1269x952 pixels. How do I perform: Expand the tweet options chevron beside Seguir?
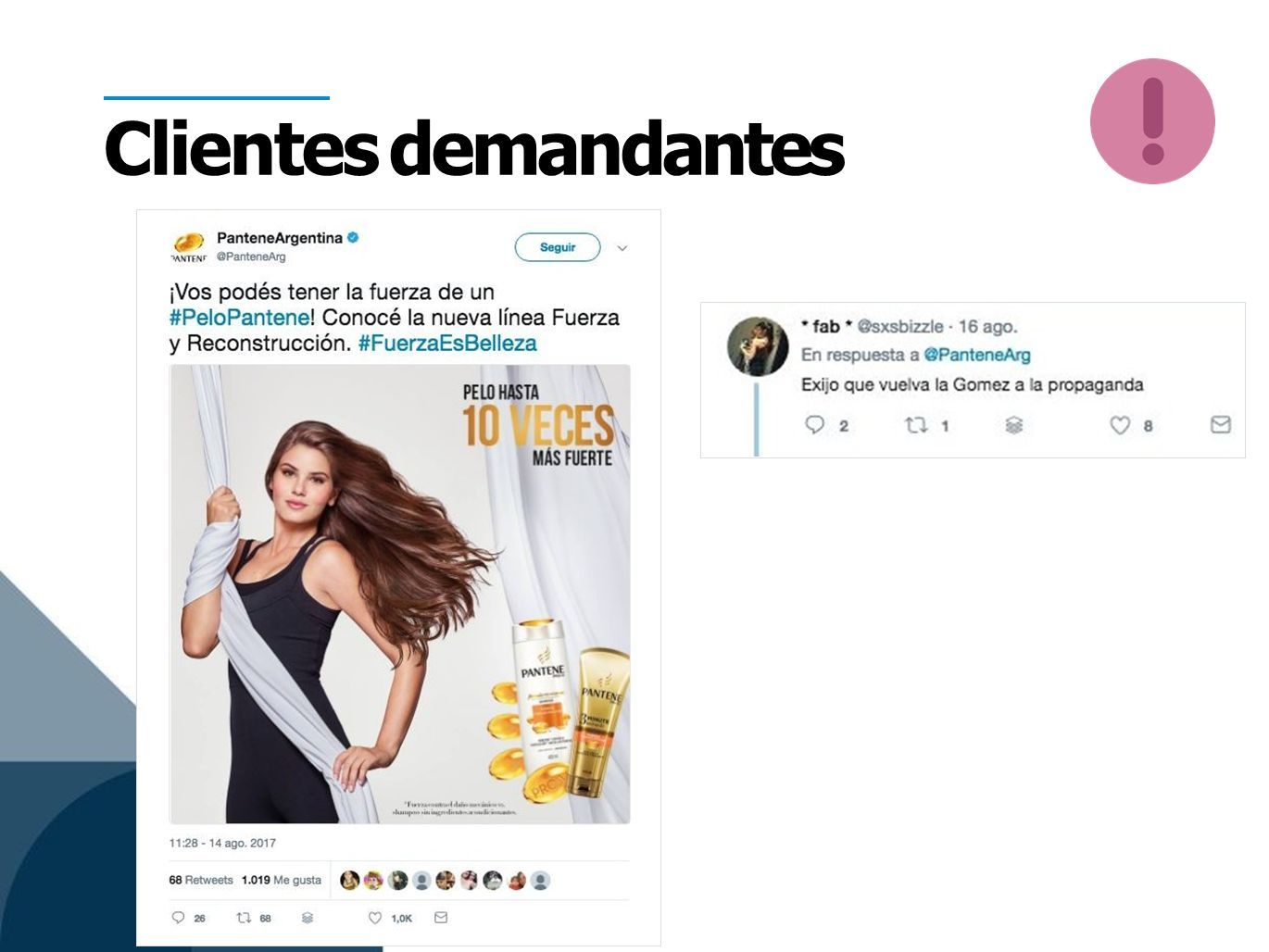(622, 248)
